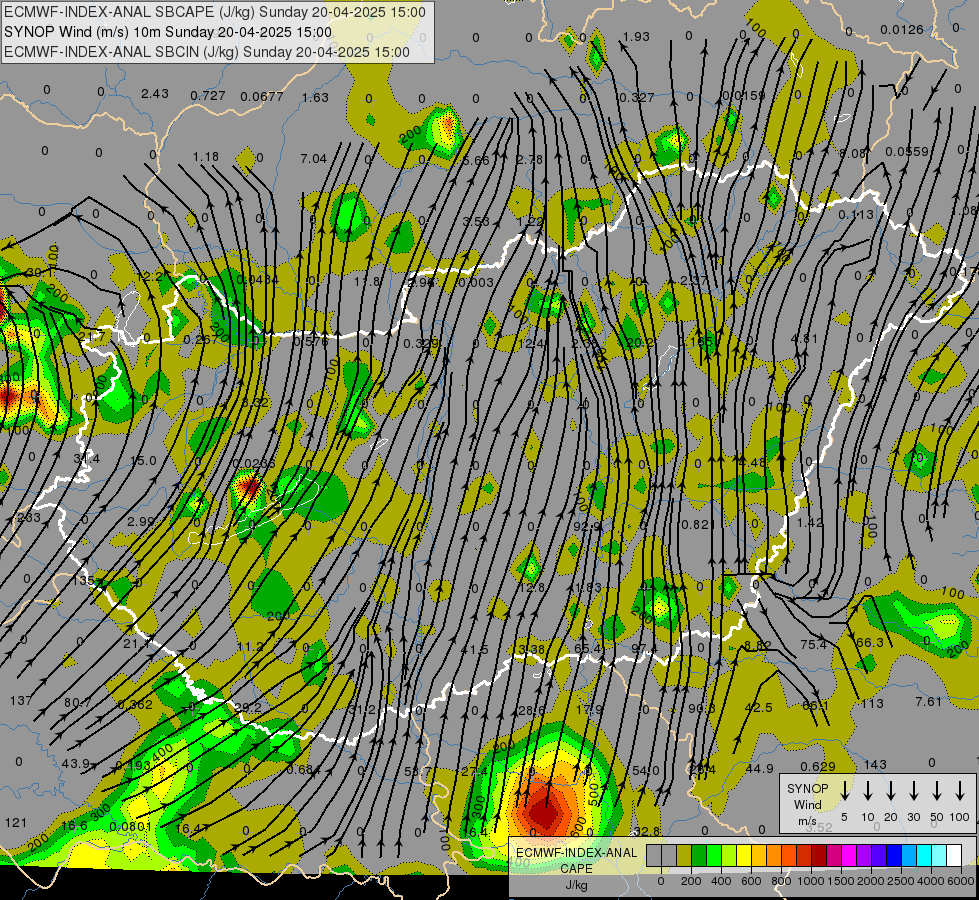The width and height of the screenshot is (979, 900).
Task: Click the 0.727 value on the map
Action: (208, 96)
